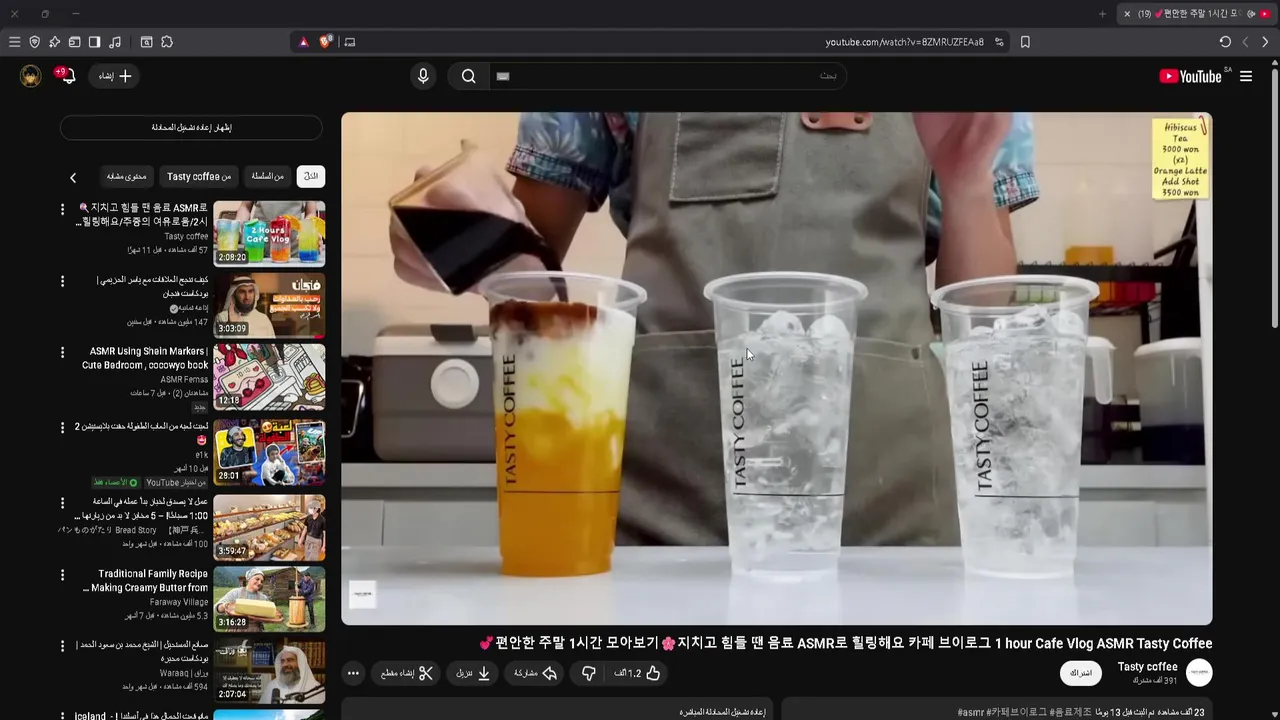Open the ASMR Shein Markers coloring thumbnail
The height and width of the screenshot is (720, 1280).
[x=269, y=377]
